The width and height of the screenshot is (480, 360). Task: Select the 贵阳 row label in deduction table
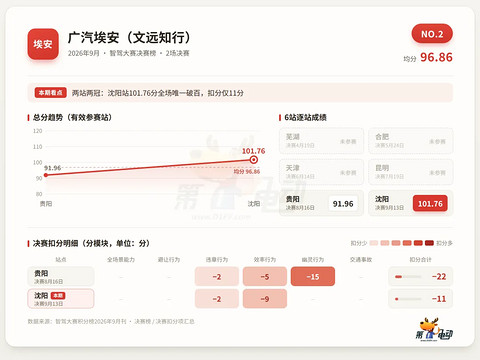[x=61, y=276]
